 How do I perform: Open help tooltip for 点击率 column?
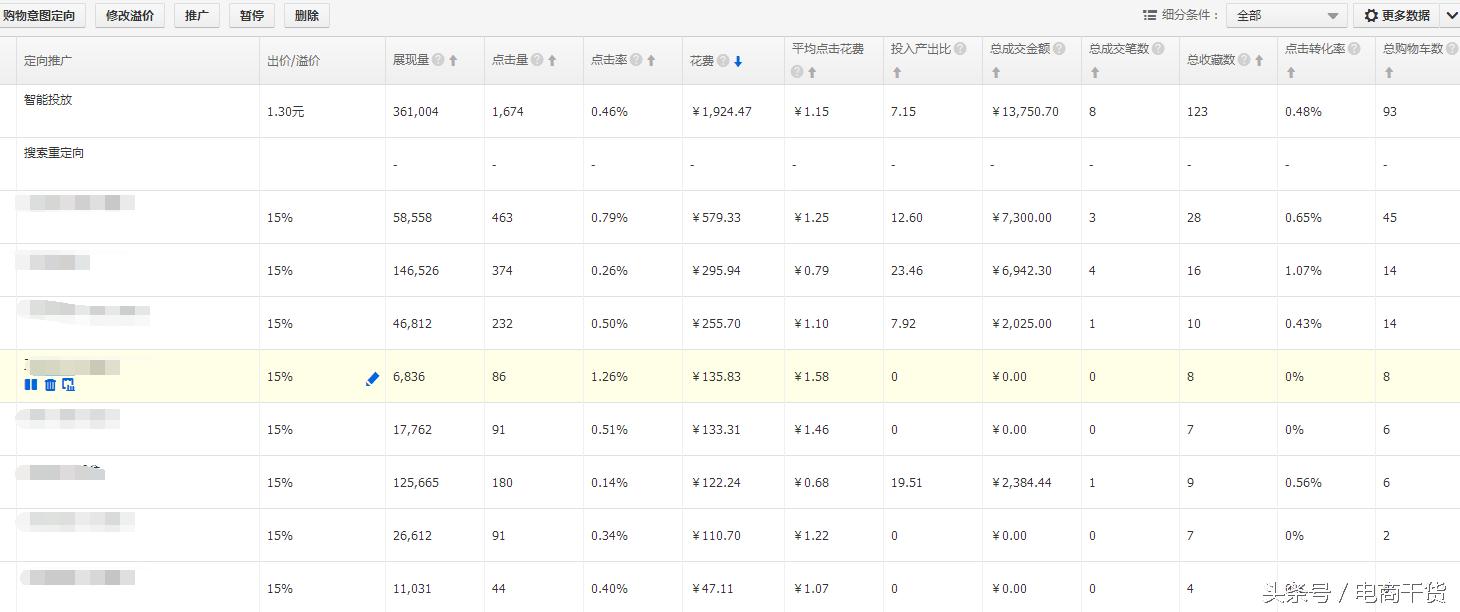click(x=636, y=60)
